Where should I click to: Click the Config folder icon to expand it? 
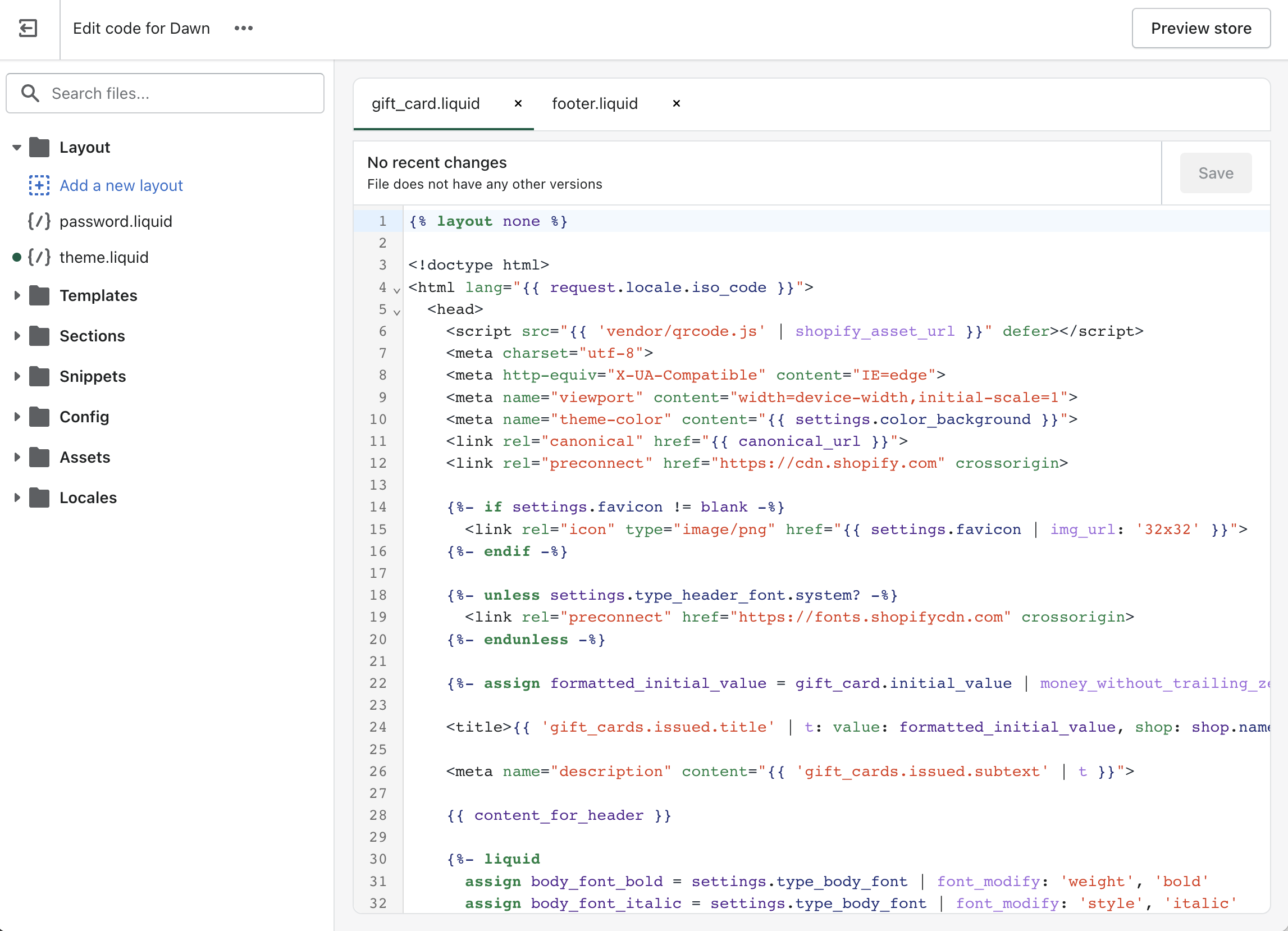click(39, 417)
